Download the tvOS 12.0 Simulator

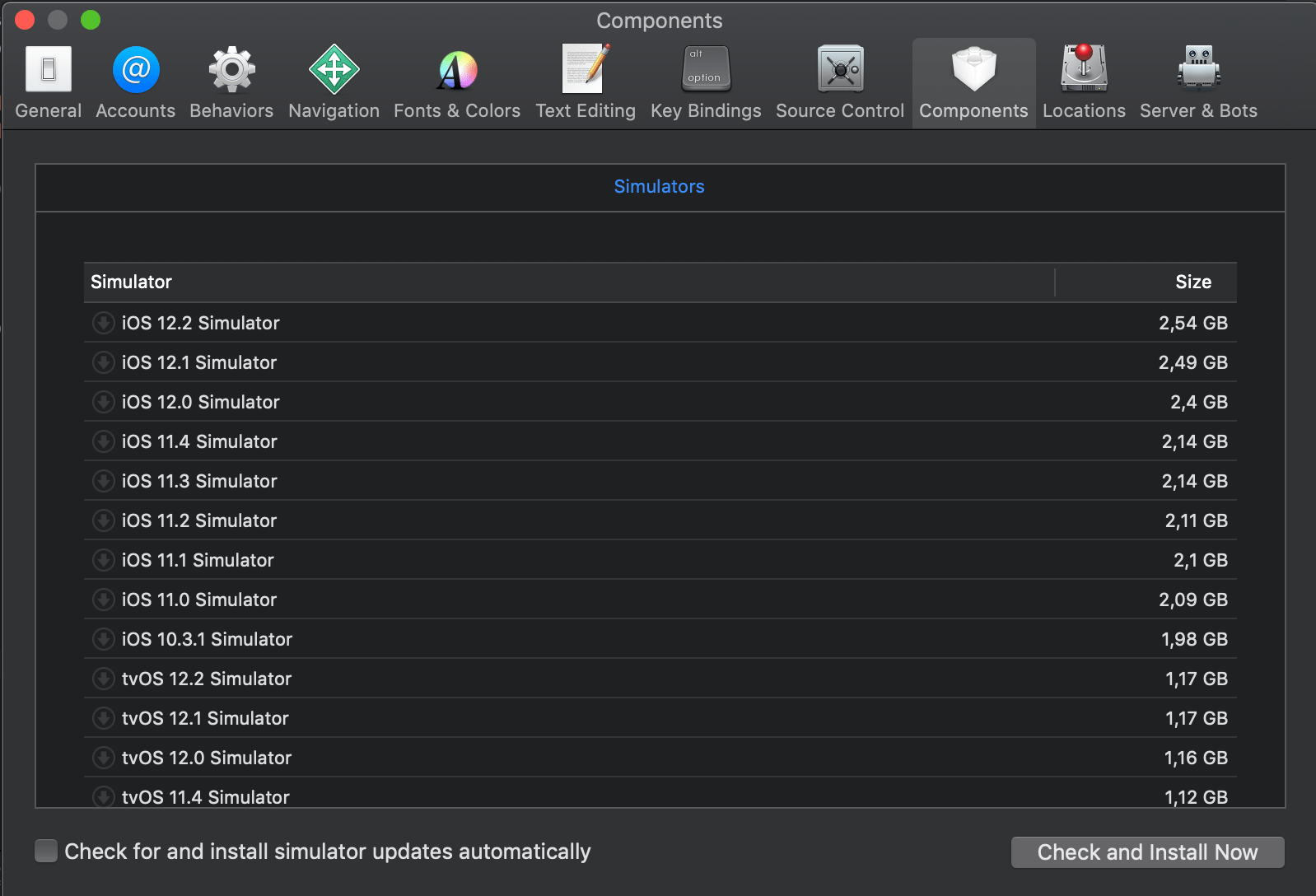pyautogui.click(x=103, y=758)
